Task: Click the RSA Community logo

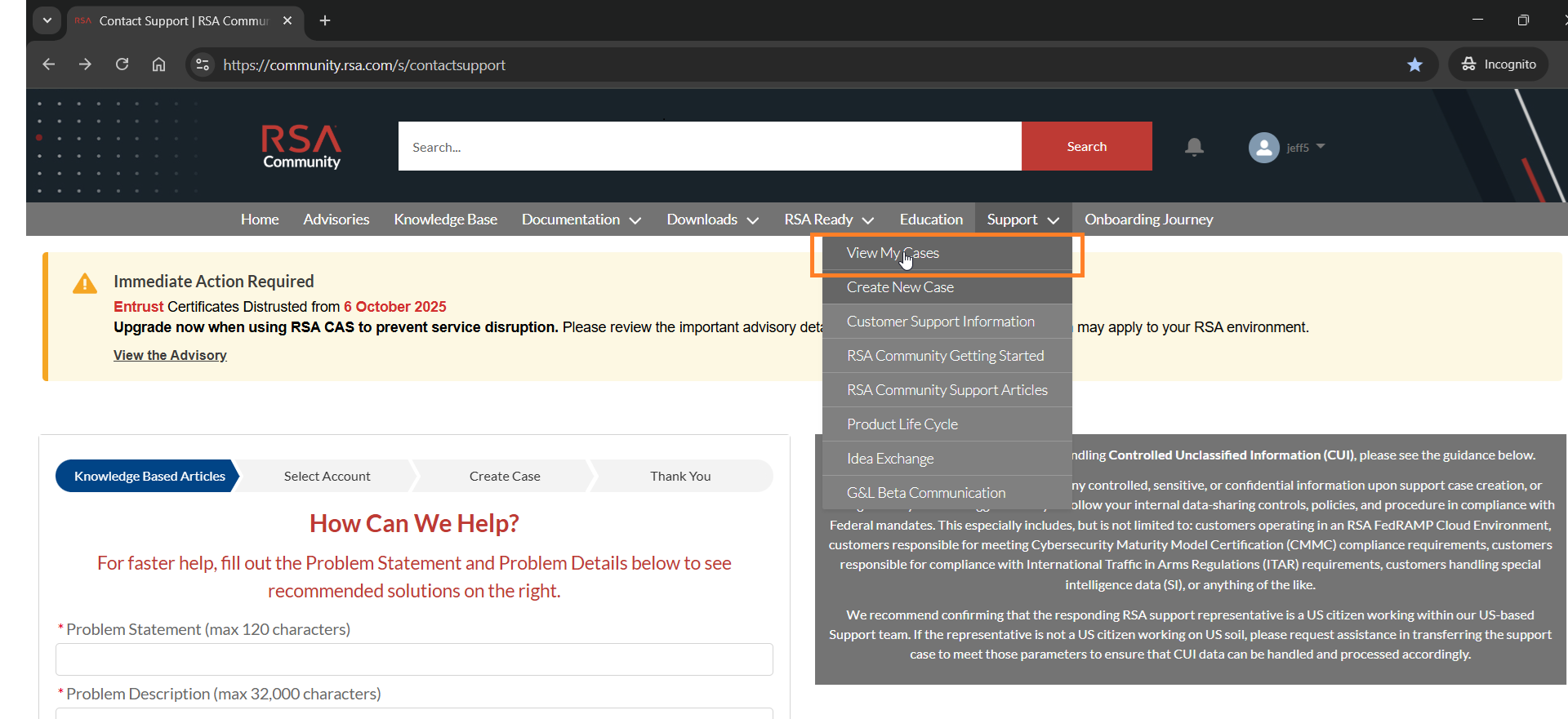Action: 301,147
